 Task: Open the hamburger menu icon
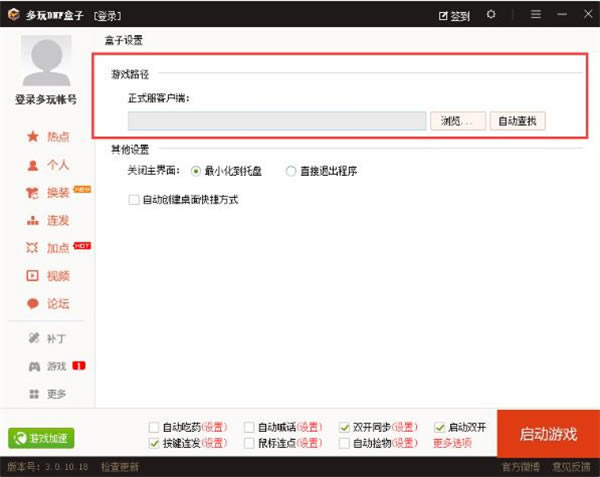(536, 14)
